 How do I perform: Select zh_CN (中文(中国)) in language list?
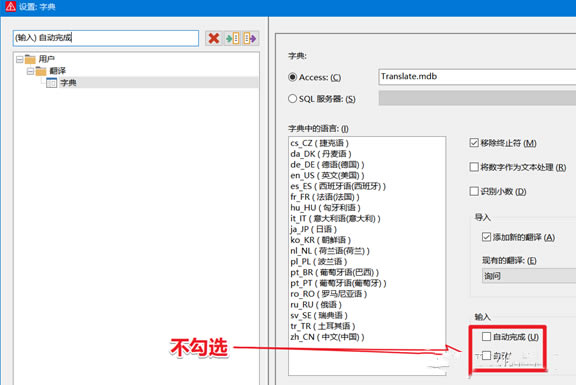point(327,337)
